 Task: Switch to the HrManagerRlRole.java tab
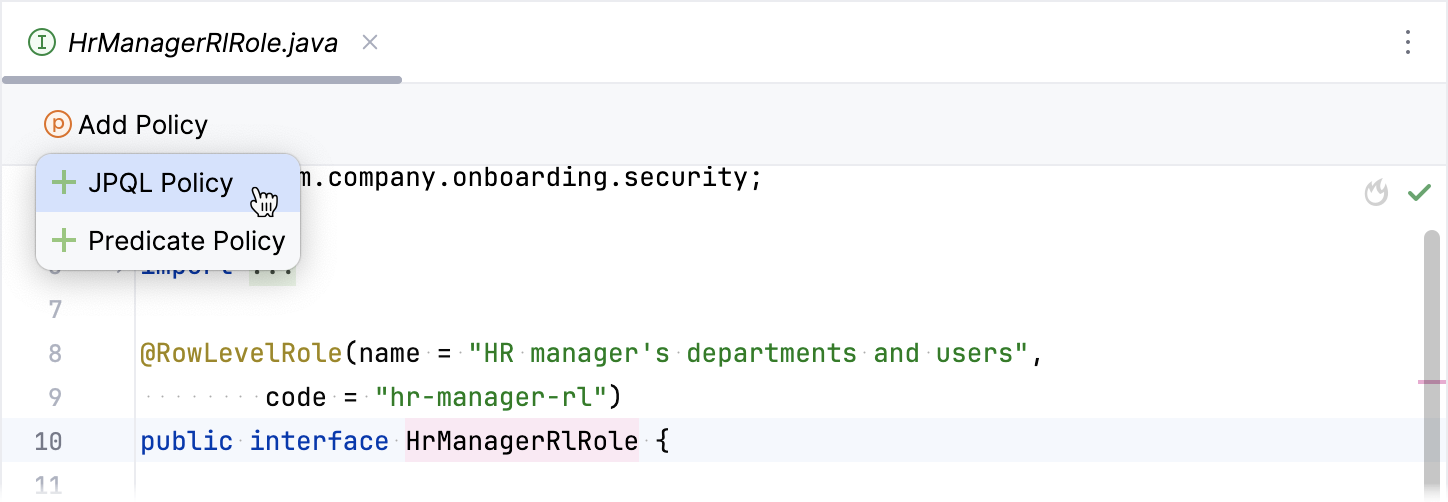(x=202, y=43)
